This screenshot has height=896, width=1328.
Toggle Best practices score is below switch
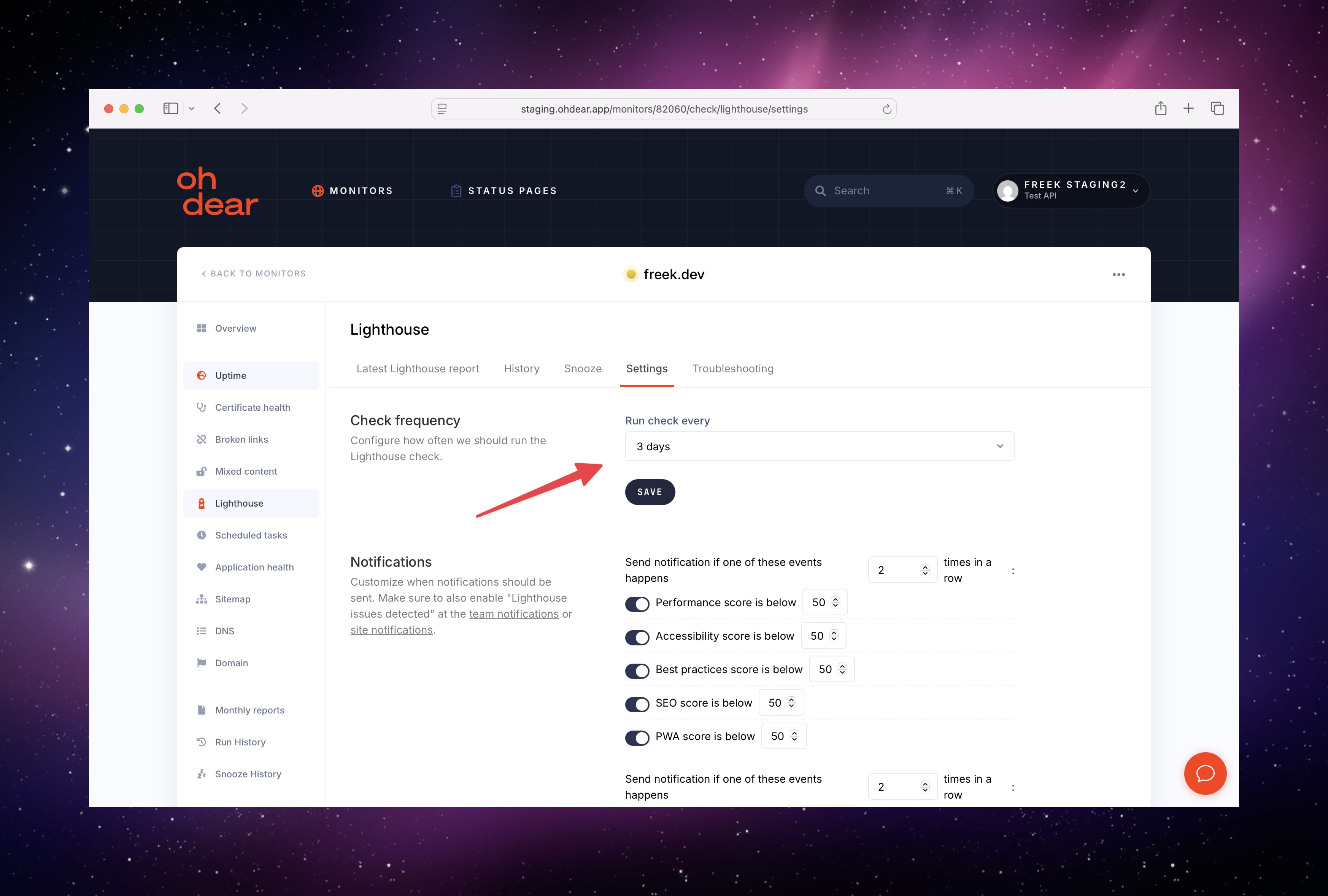[637, 671]
